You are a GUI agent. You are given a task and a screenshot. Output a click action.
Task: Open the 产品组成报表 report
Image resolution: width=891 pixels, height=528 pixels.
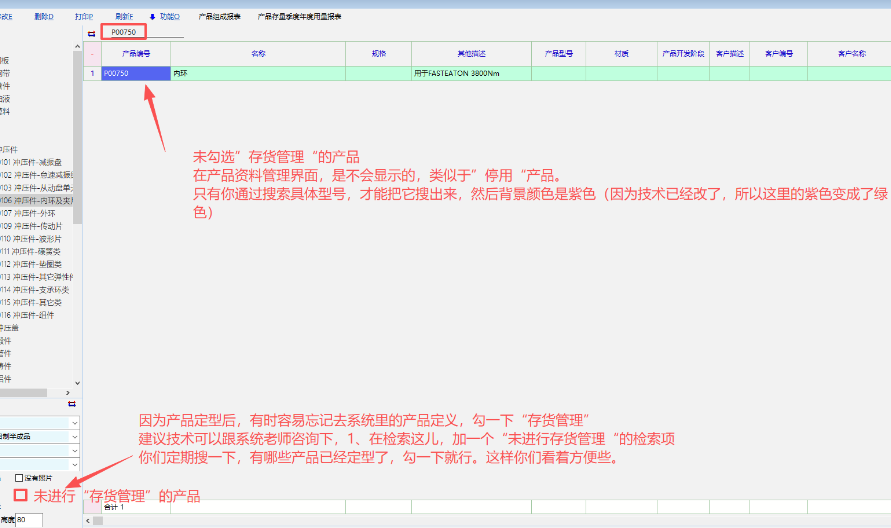tap(220, 17)
